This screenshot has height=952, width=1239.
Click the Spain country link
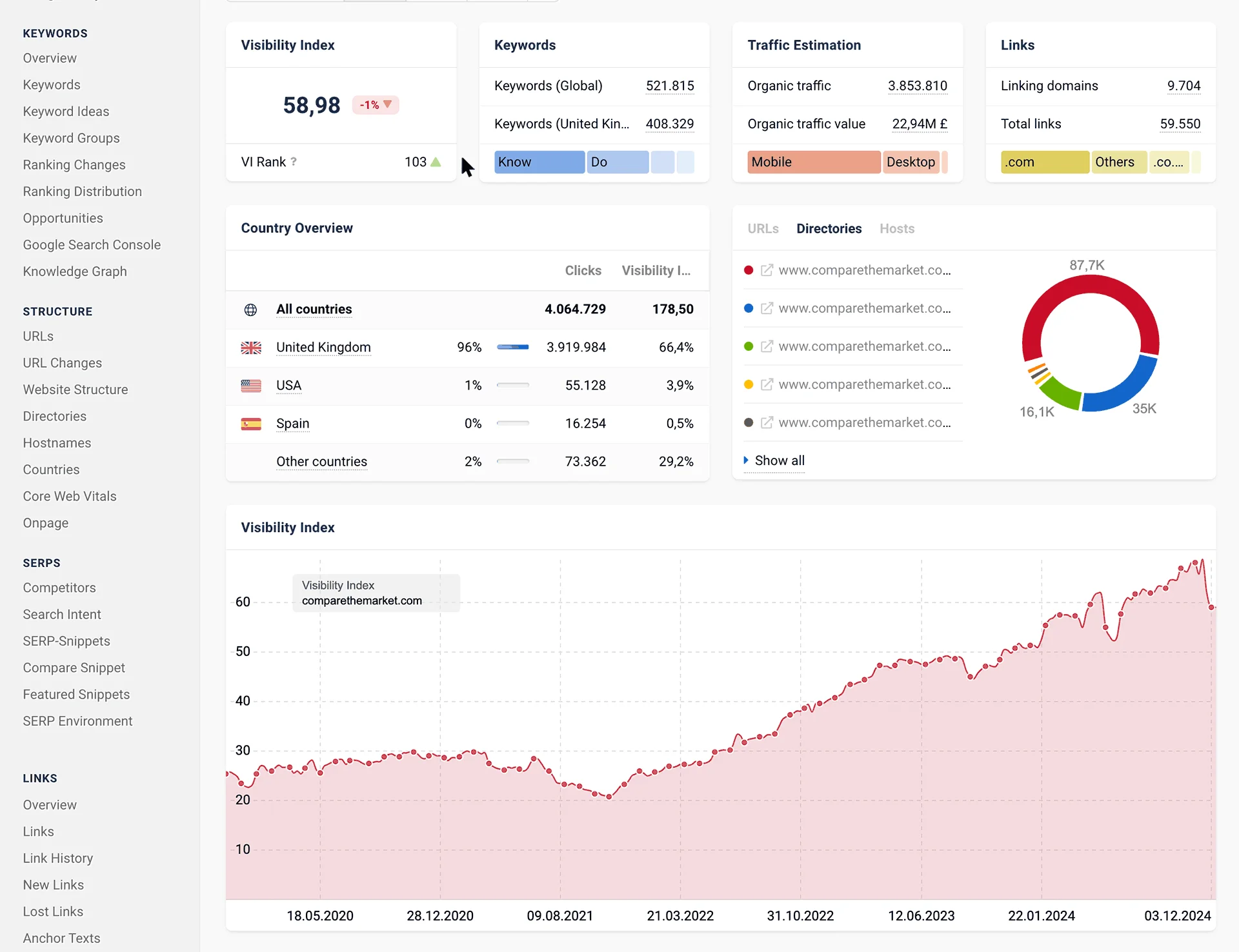pos(292,424)
